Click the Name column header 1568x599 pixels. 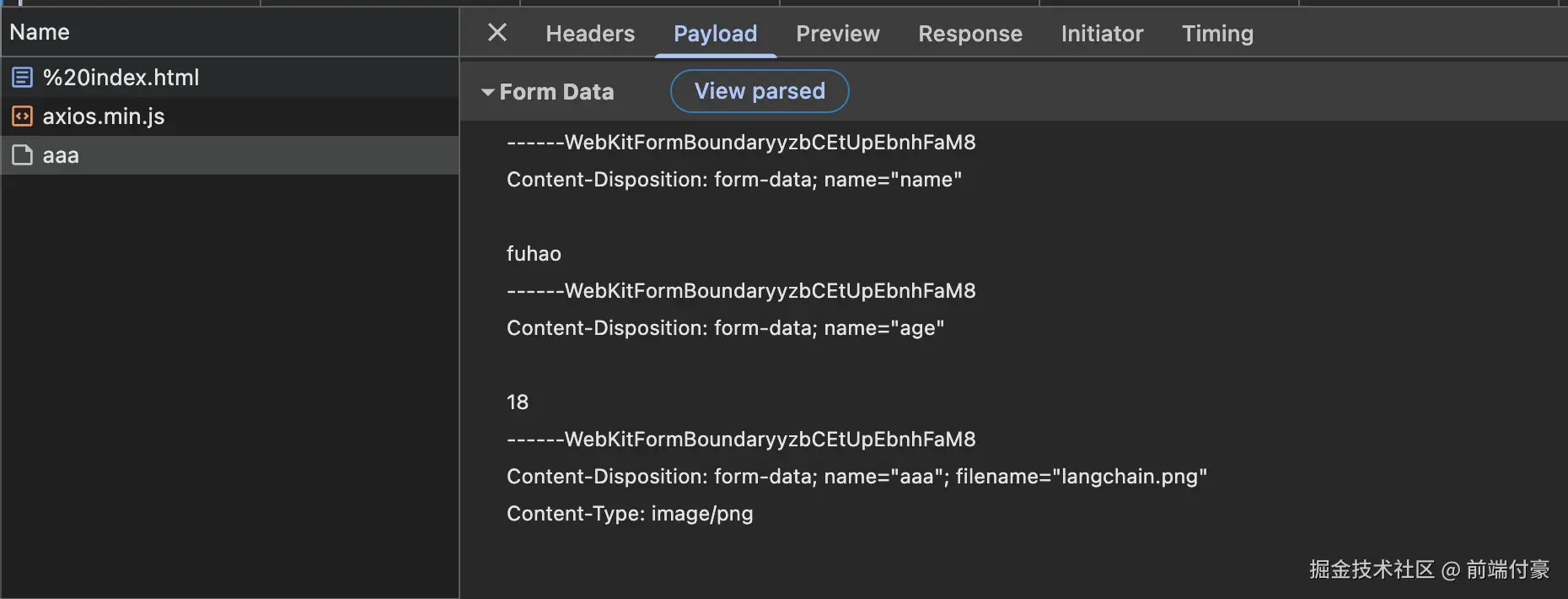click(x=40, y=32)
